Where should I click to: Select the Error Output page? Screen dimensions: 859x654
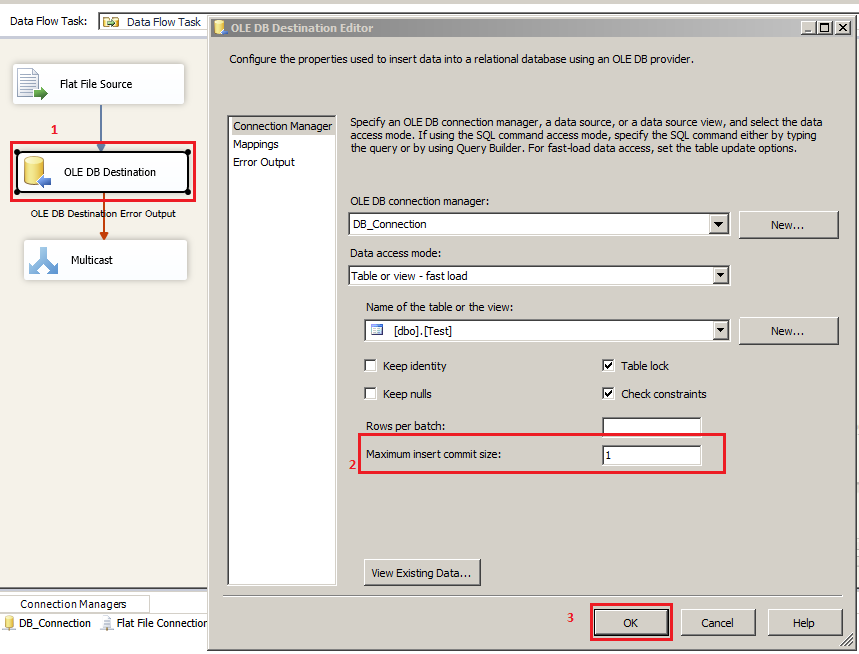click(263, 161)
